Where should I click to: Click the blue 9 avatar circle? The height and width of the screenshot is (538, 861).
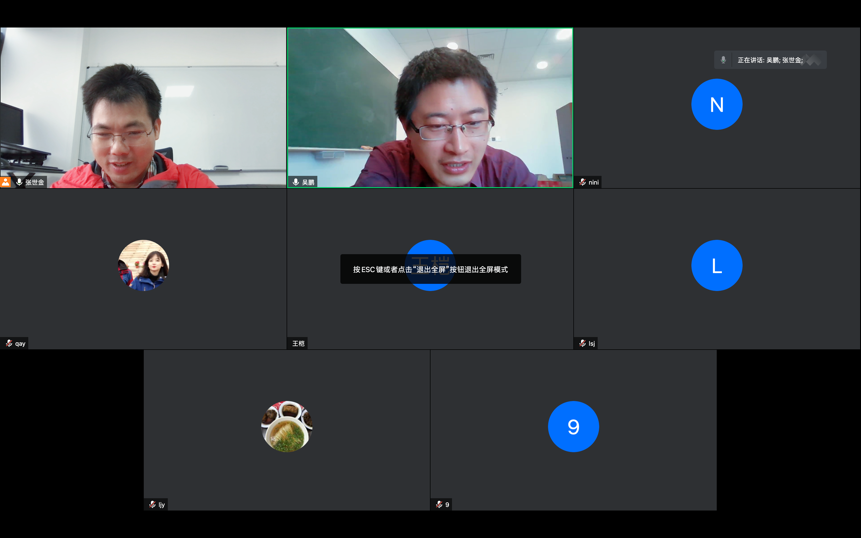pyautogui.click(x=573, y=427)
